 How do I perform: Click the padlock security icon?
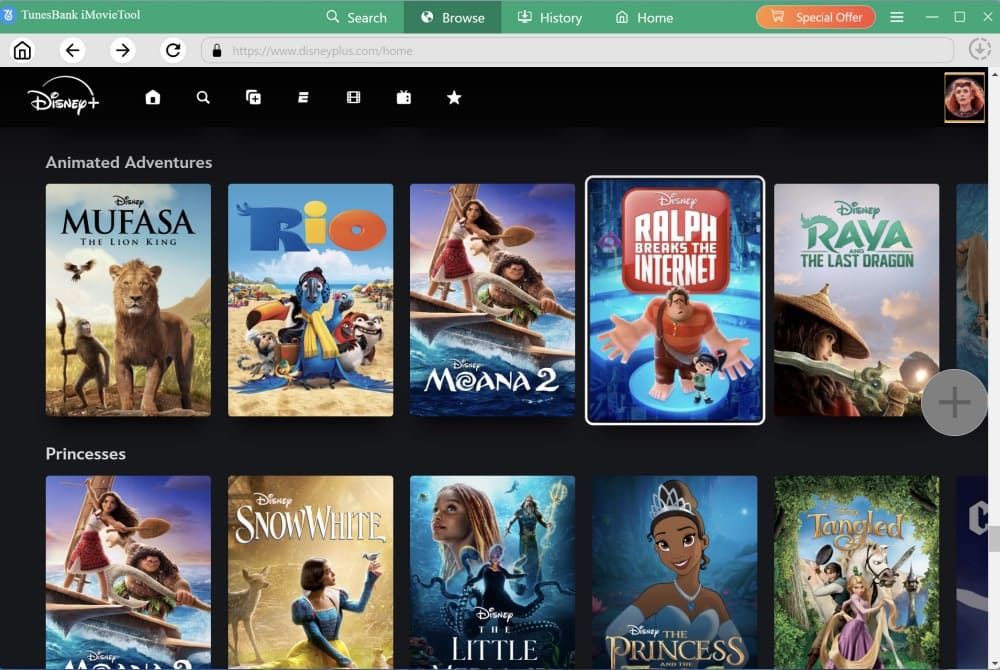[217, 51]
